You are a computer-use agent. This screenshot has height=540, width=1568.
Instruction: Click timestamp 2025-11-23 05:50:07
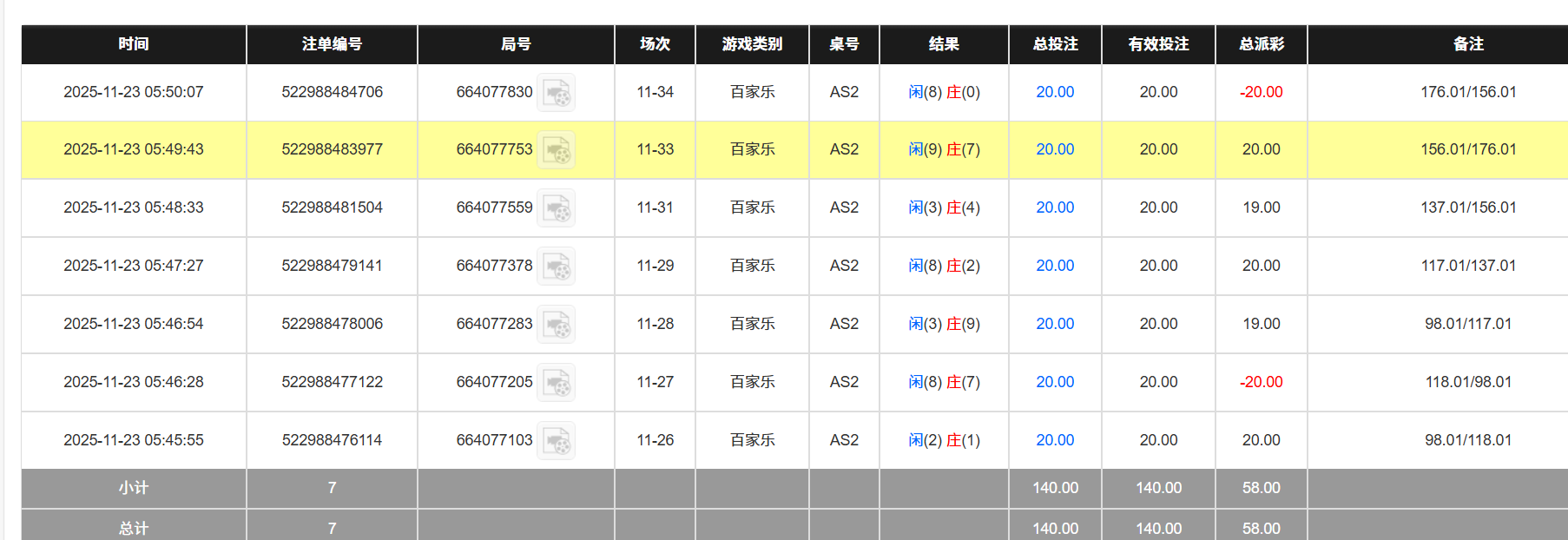point(134,92)
